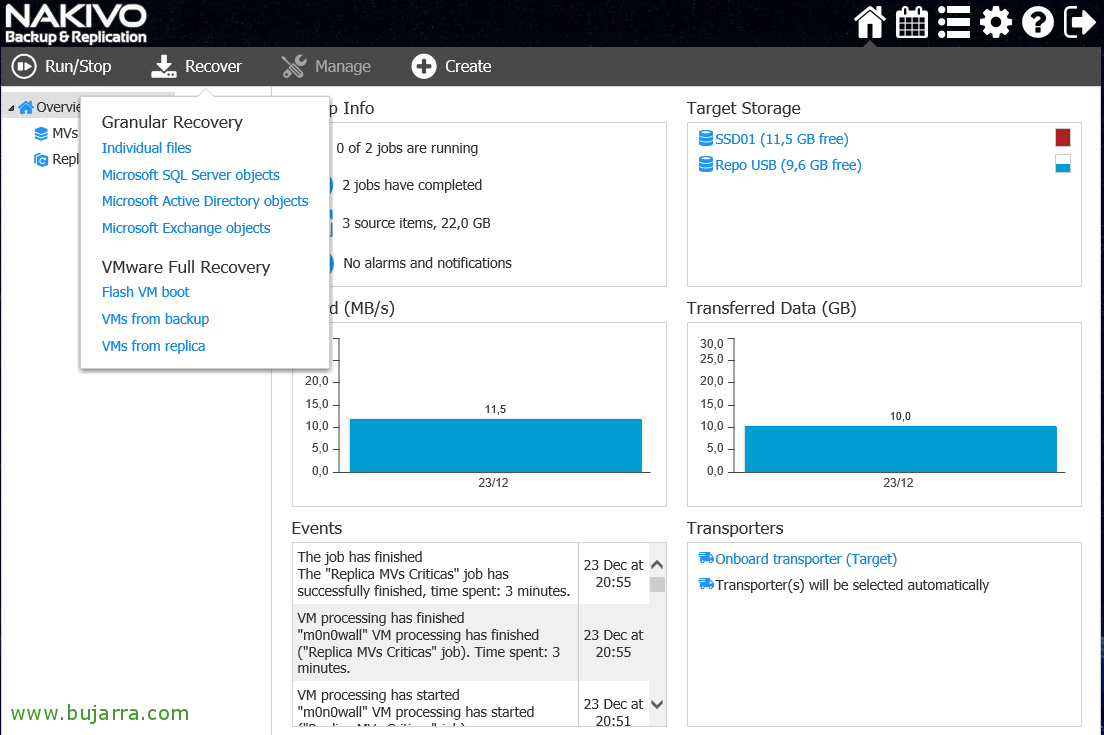Click the NAKIVO Backup & Replication logo
The width and height of the screenshot is (1104, 735).
[x=76, y=24]
